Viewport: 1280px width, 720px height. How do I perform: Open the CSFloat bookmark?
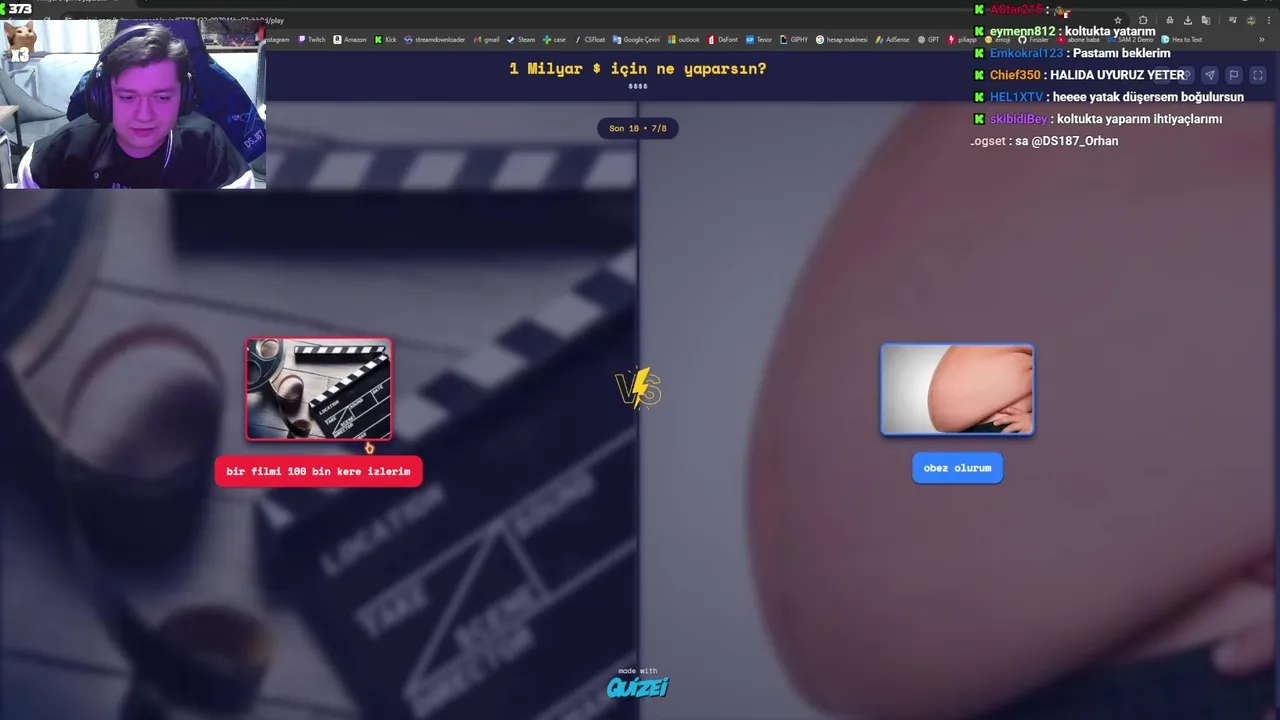coord(590,40)
